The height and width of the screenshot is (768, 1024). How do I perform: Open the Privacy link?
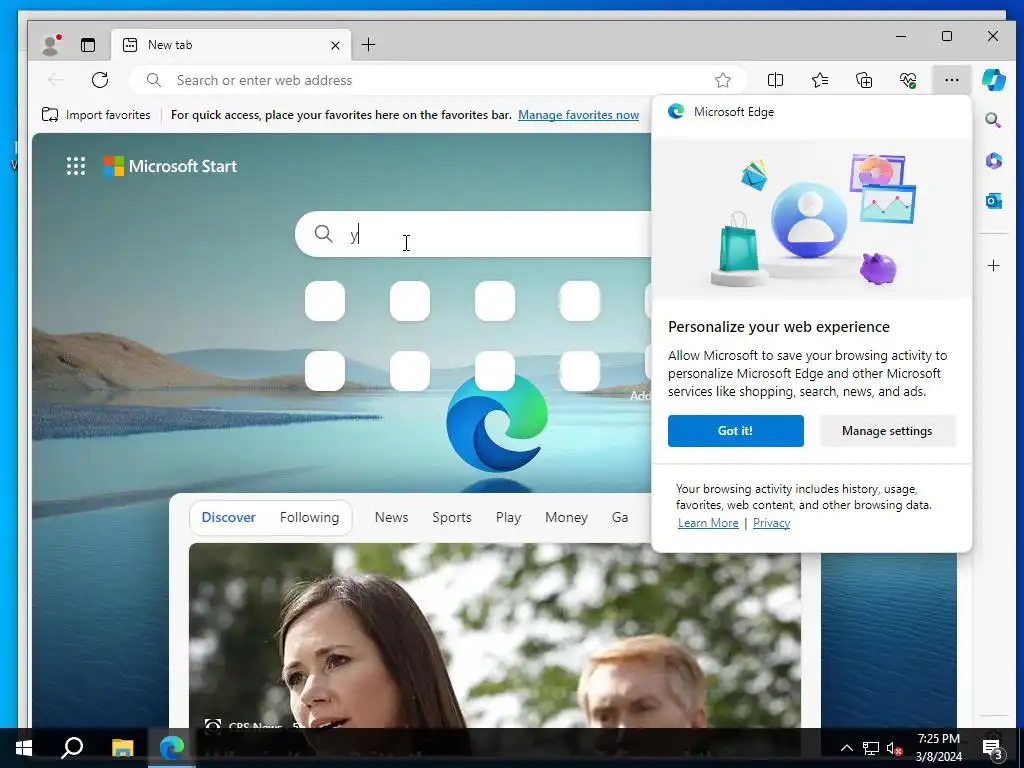coord(771,523)
